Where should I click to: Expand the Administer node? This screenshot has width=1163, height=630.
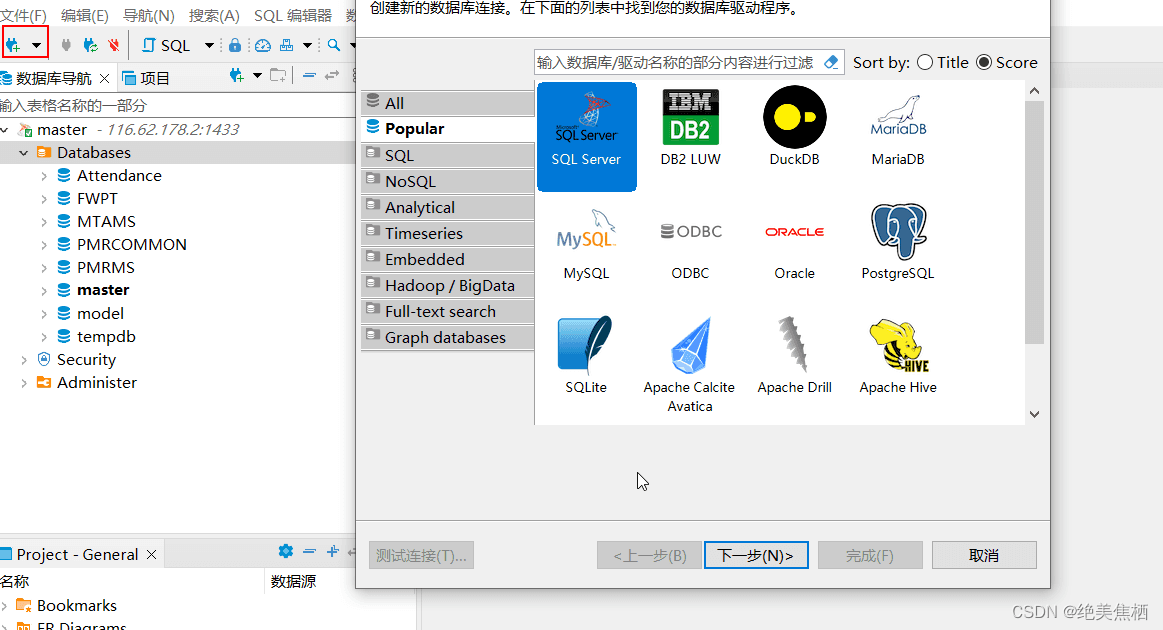(24, 383)
